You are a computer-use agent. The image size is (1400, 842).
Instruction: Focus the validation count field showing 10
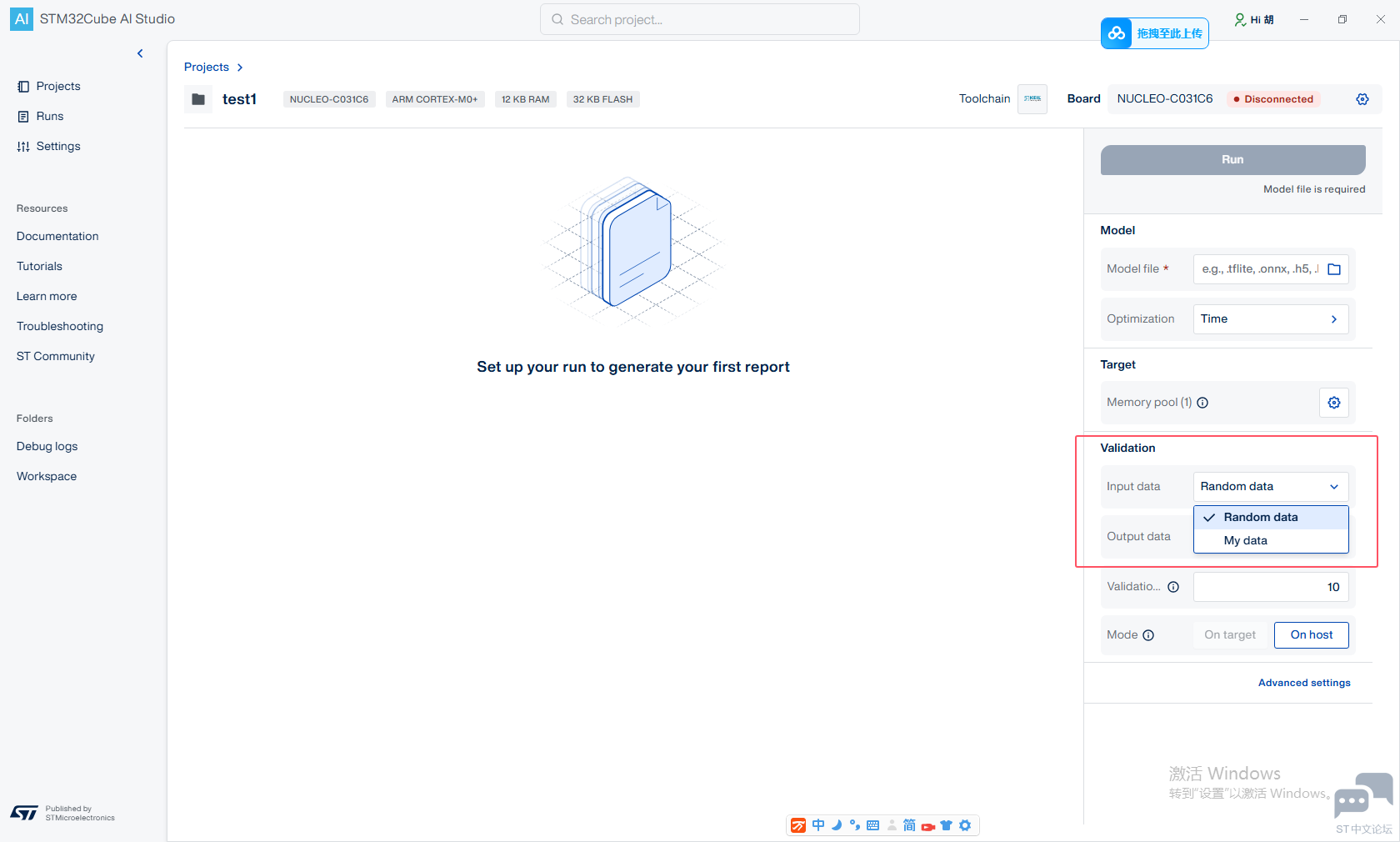1271,587
